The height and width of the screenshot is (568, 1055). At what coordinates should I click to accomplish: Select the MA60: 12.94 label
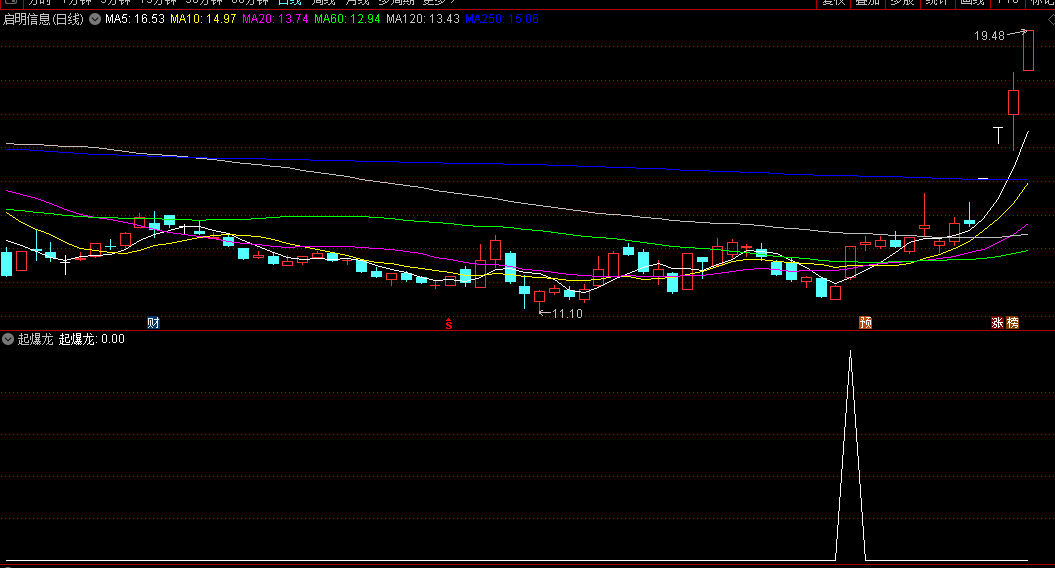point(347,19)
